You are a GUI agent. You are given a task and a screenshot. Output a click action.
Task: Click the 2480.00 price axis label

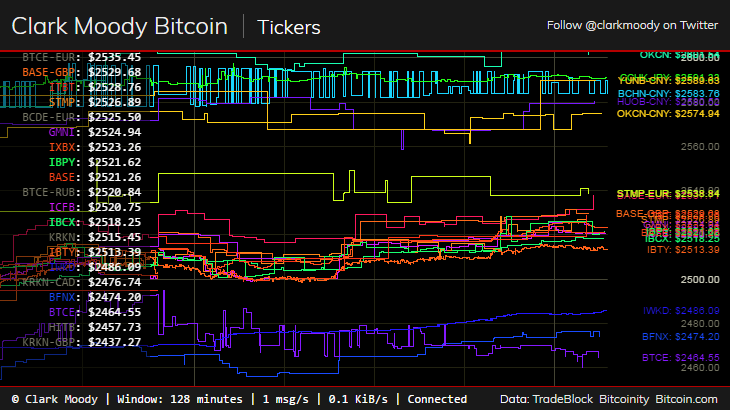pos(700,323)
